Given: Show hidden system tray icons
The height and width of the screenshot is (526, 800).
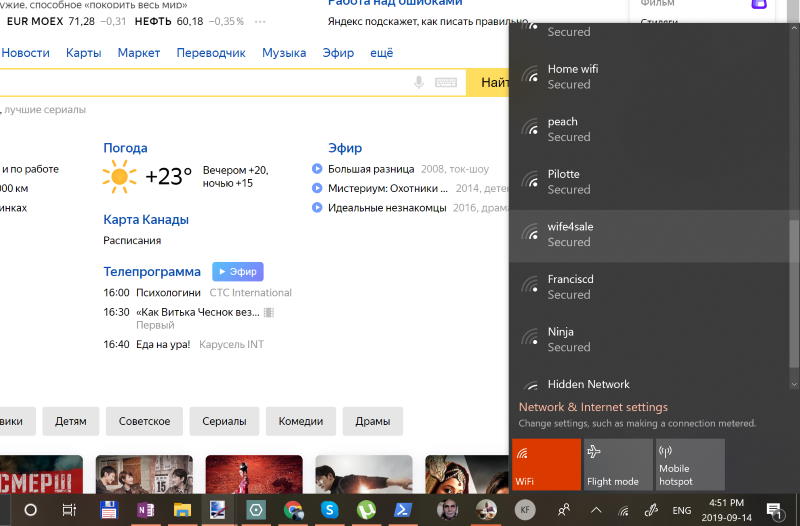Looking at the screenshot, I should click(x=596, y=510).
